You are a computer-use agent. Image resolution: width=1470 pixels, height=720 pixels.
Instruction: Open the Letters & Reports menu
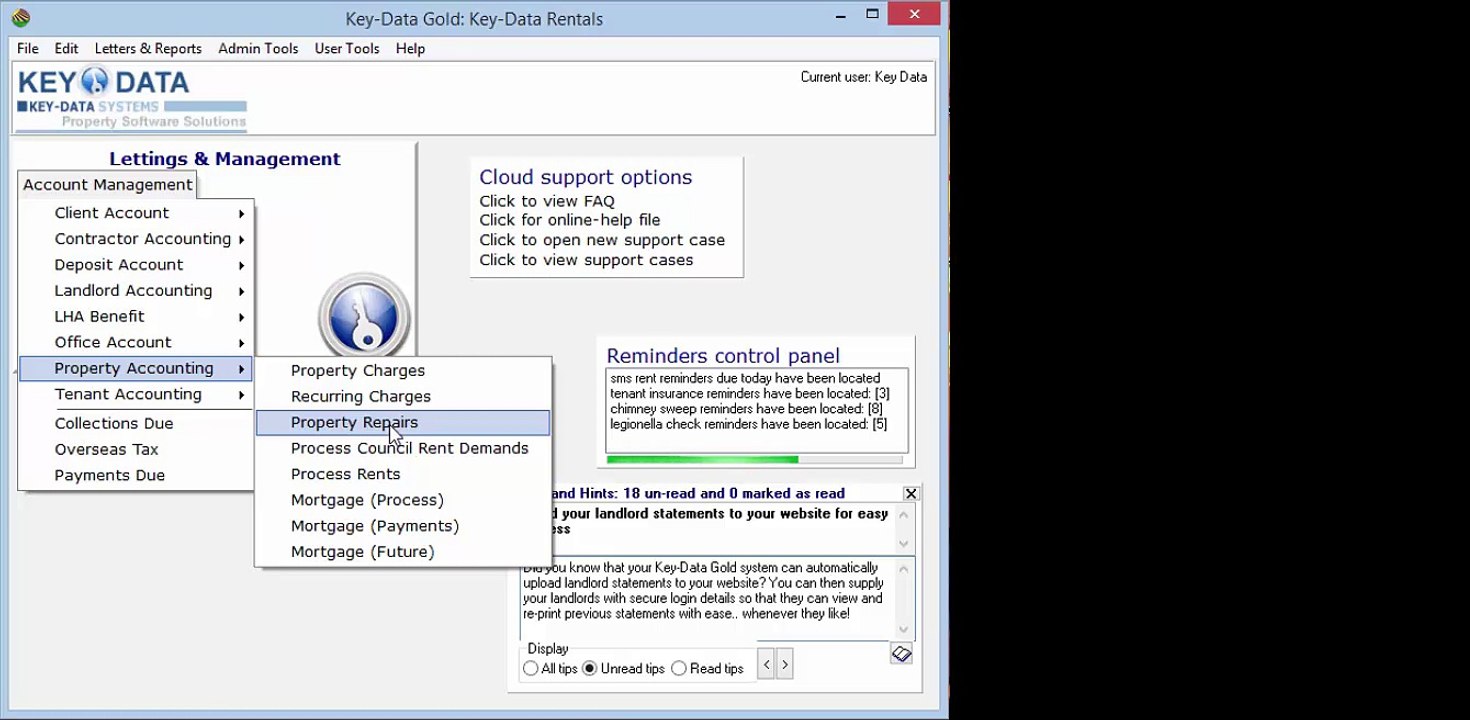148,49
